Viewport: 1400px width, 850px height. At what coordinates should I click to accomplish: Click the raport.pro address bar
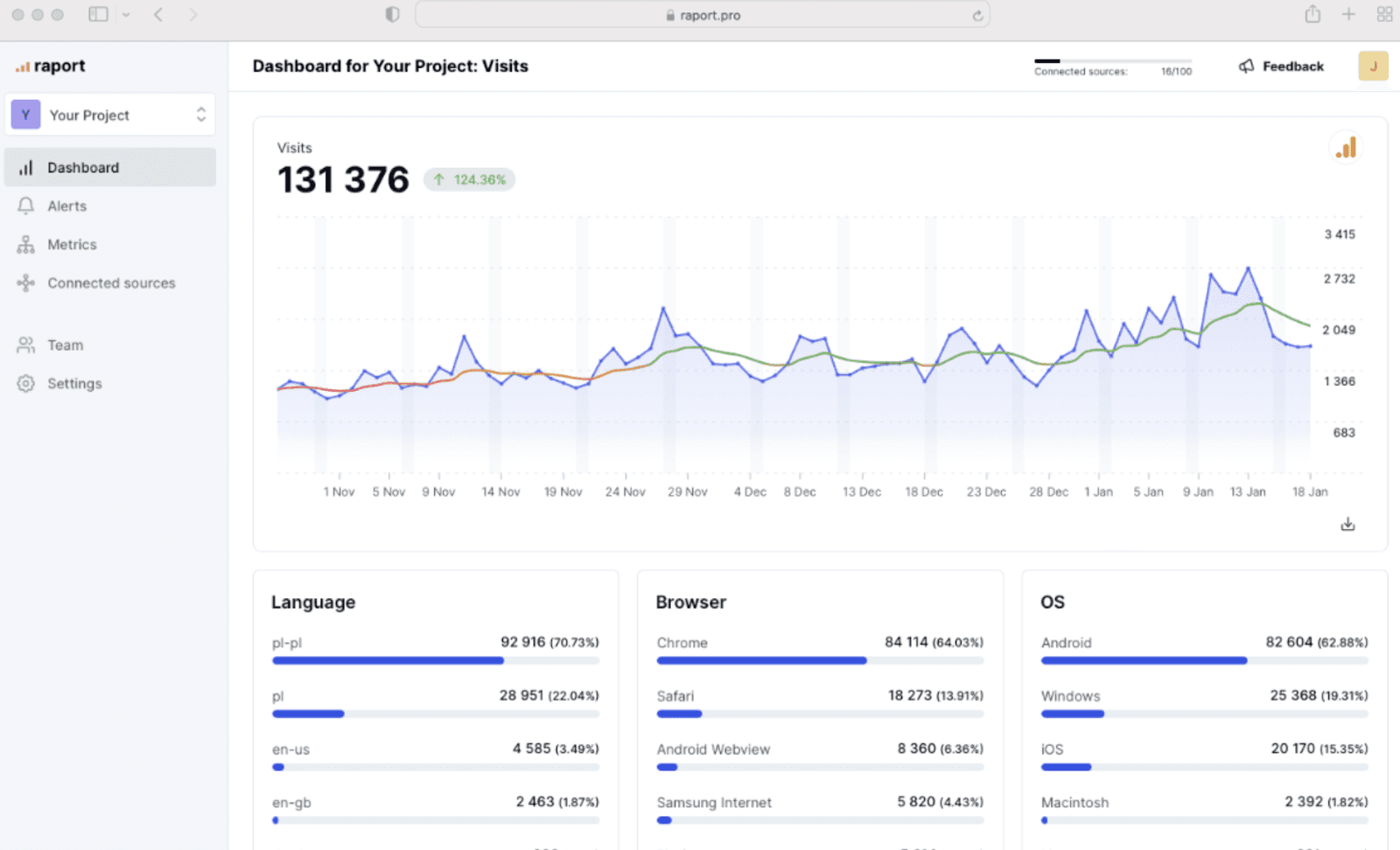point(703,15)
